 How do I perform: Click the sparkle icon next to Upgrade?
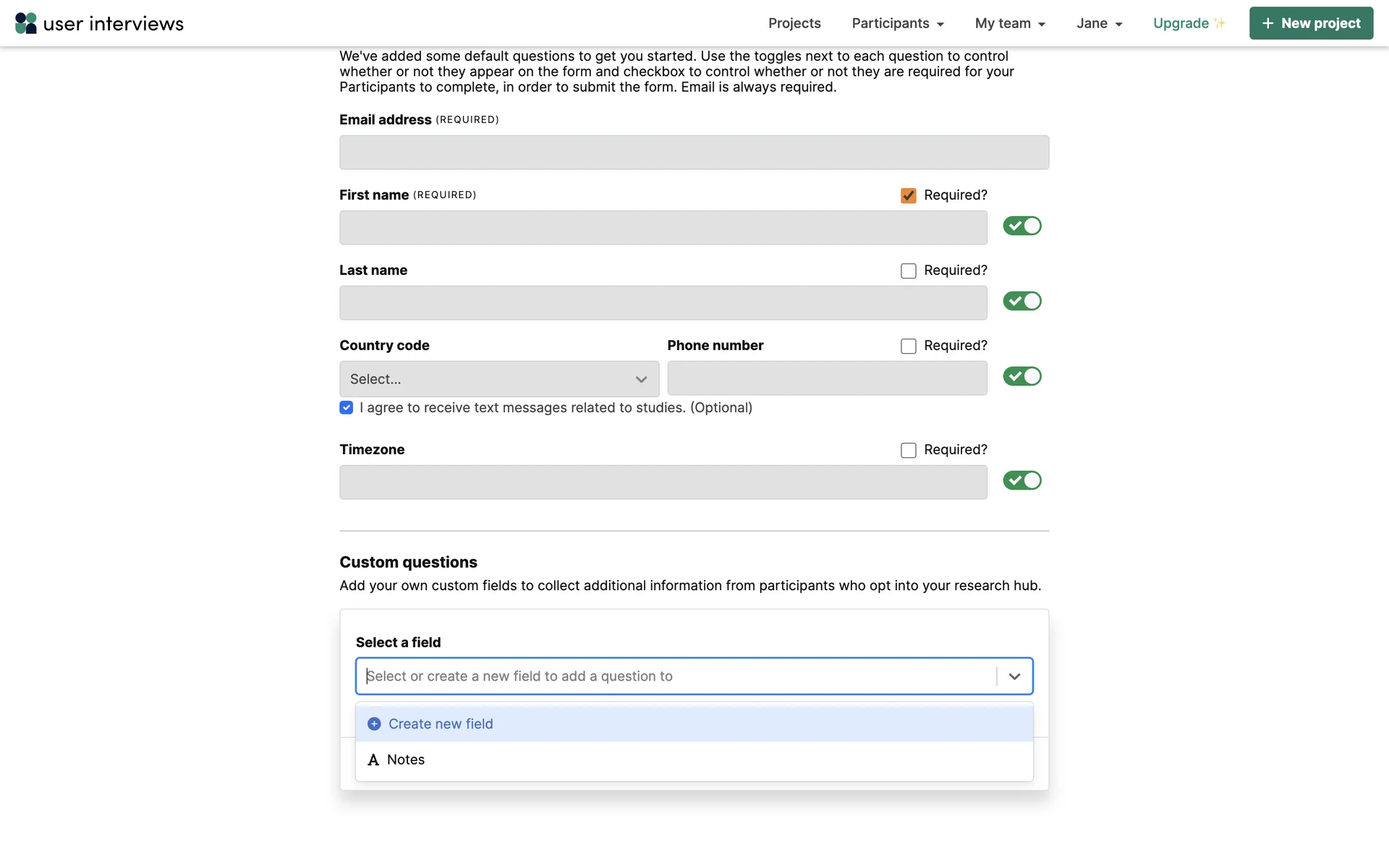(x=1220, y=23)
